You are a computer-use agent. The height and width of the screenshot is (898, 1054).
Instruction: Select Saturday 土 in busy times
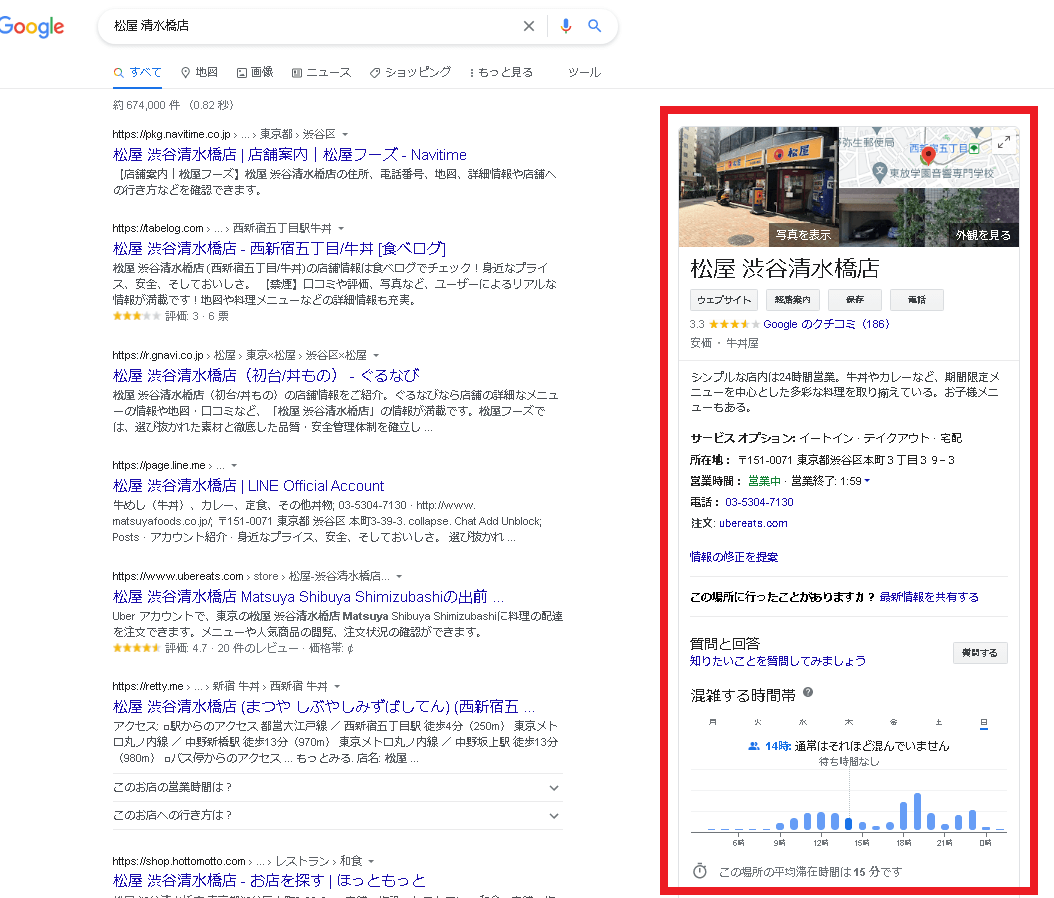tap(938, 723)
